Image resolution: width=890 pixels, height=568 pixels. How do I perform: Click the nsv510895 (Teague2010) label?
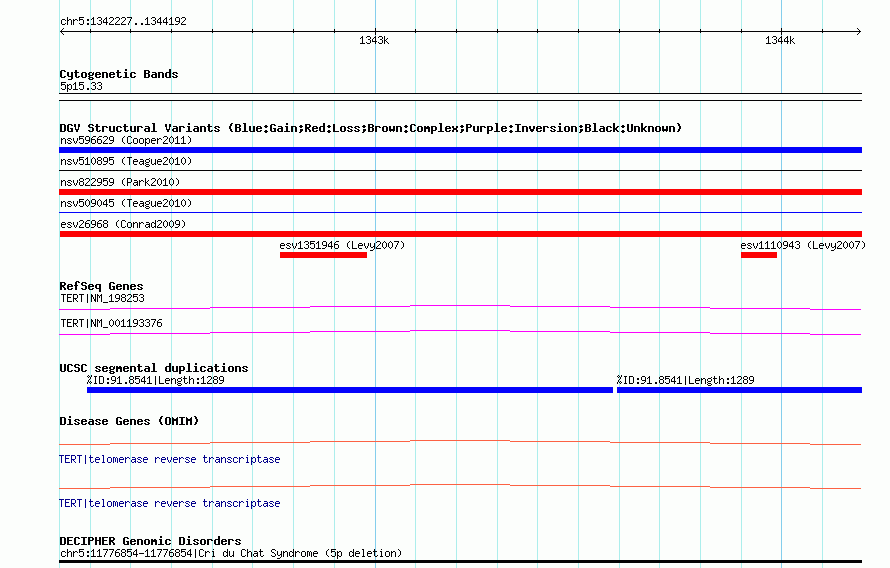point(126,161)
